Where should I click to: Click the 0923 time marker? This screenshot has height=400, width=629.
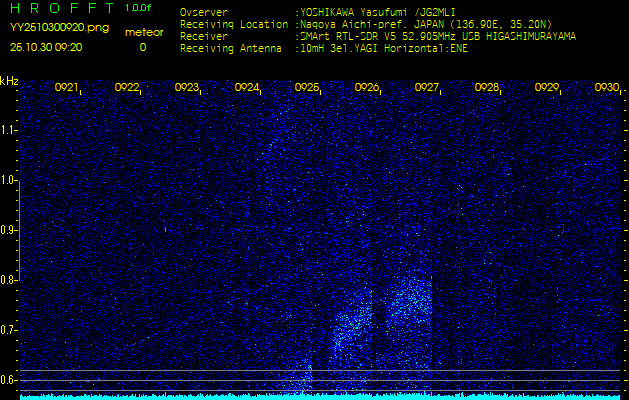[187, 87]
